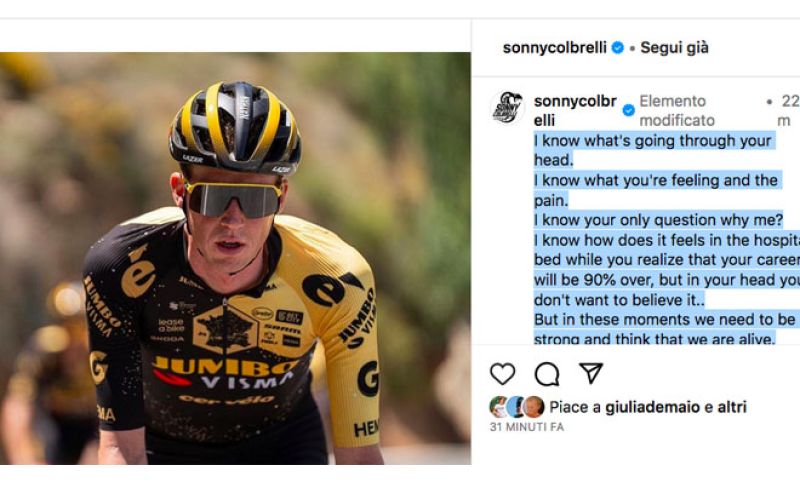This screenshot has height=484, width=800.
Task: Click the verified badge beside the caption username
Action: tap(628, 110)
